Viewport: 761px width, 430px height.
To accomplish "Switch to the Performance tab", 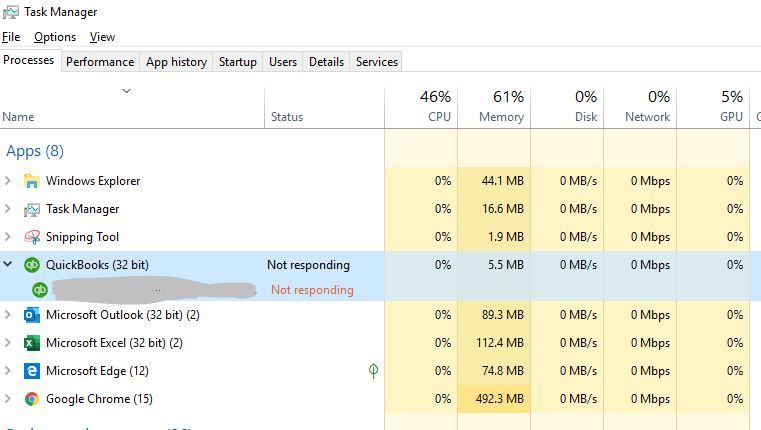I will point(100,62).
